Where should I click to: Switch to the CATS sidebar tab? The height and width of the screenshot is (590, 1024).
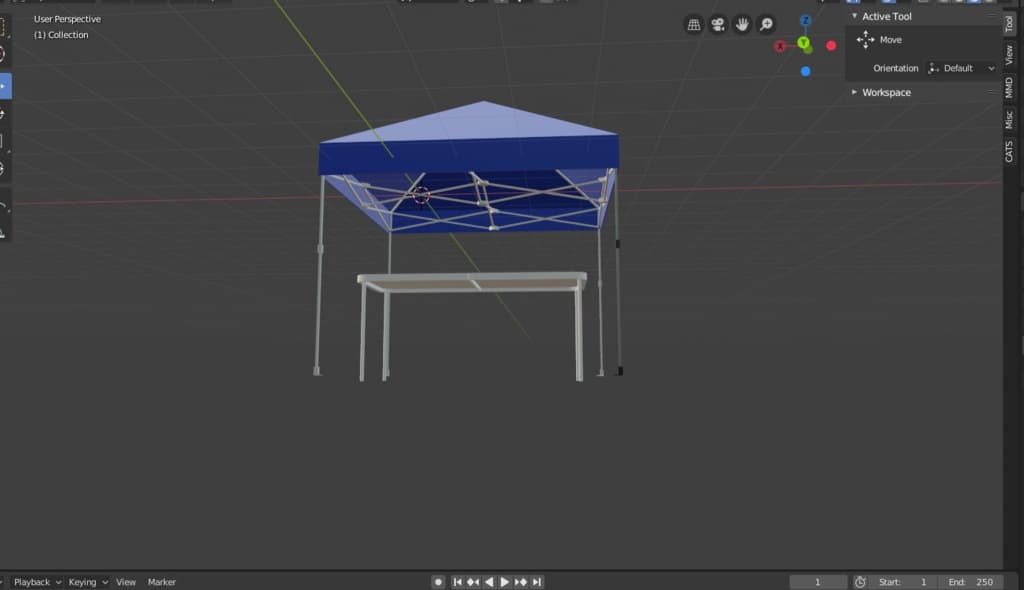tap(1009, 152)
